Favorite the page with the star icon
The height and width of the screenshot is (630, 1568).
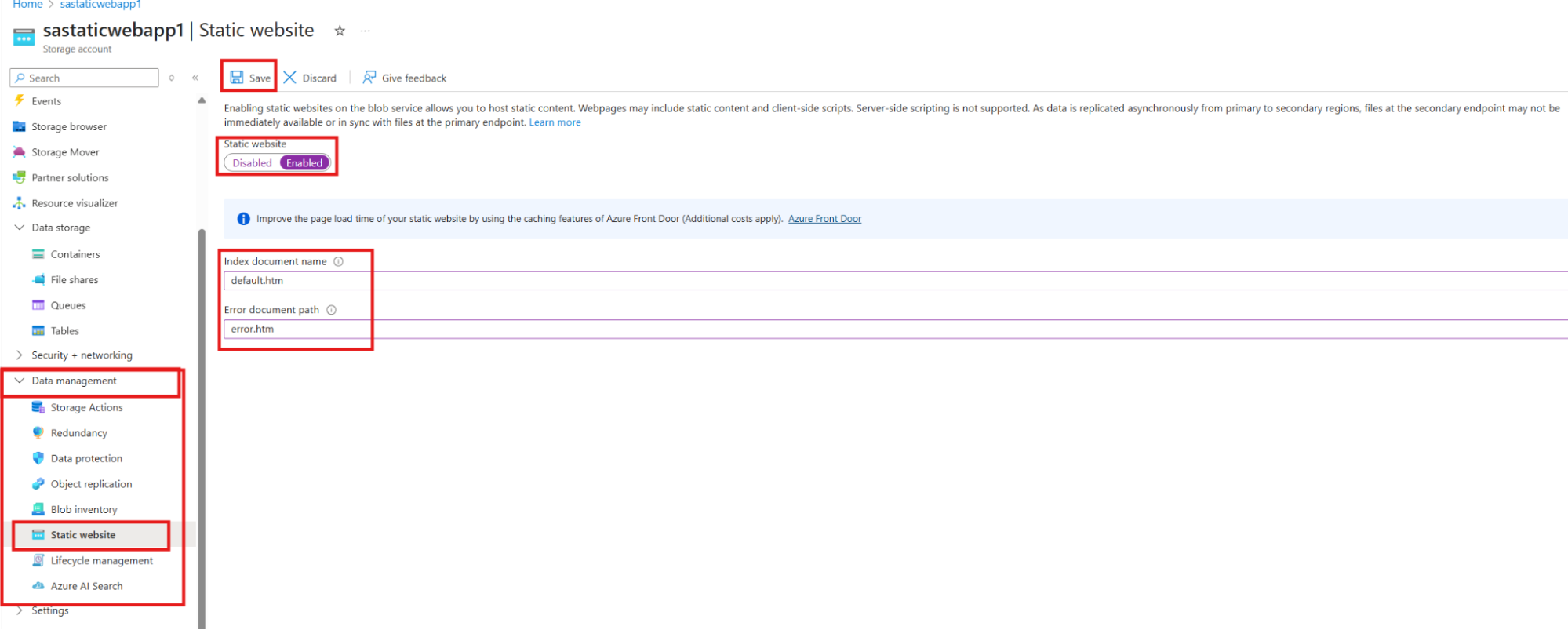pyautogui.click(x=340, y=31)
